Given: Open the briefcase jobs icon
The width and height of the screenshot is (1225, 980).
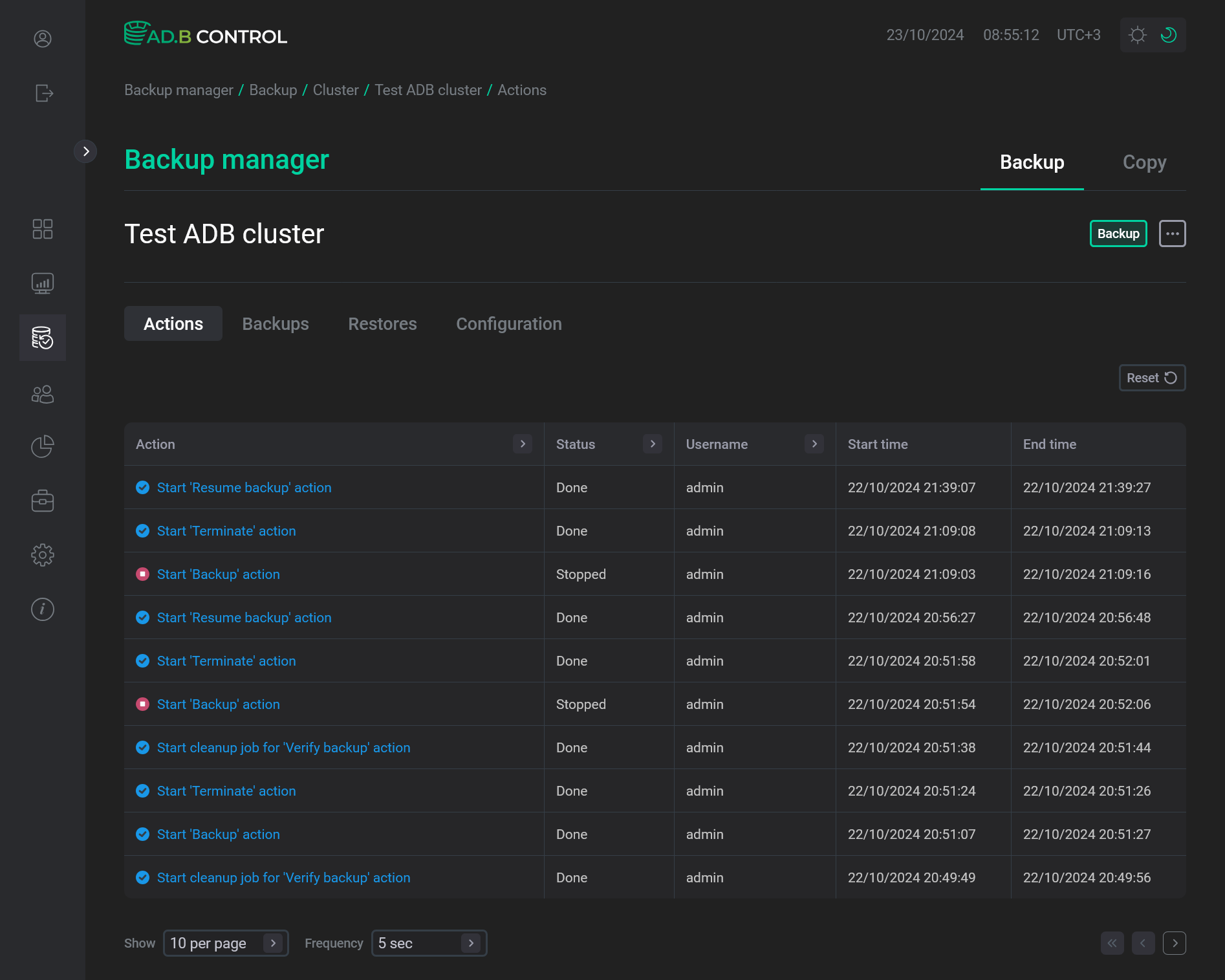Looking at the screenshot, I should point(43,501).
